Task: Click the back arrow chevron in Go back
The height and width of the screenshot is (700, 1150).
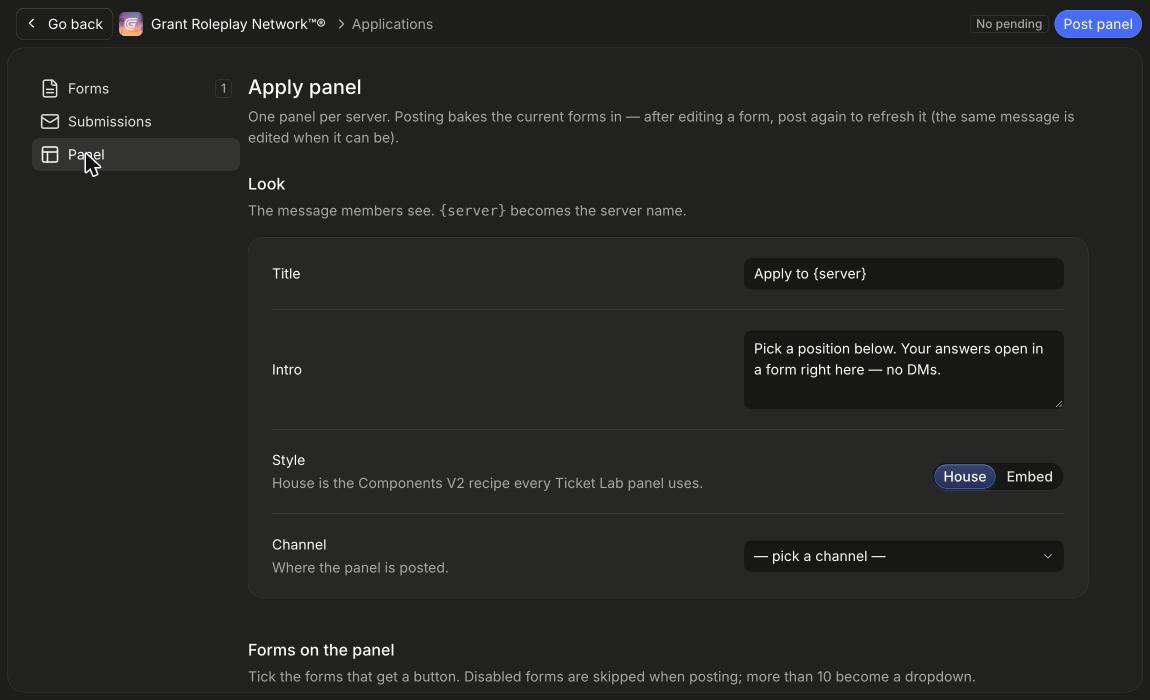Action: tap(32, 23)
